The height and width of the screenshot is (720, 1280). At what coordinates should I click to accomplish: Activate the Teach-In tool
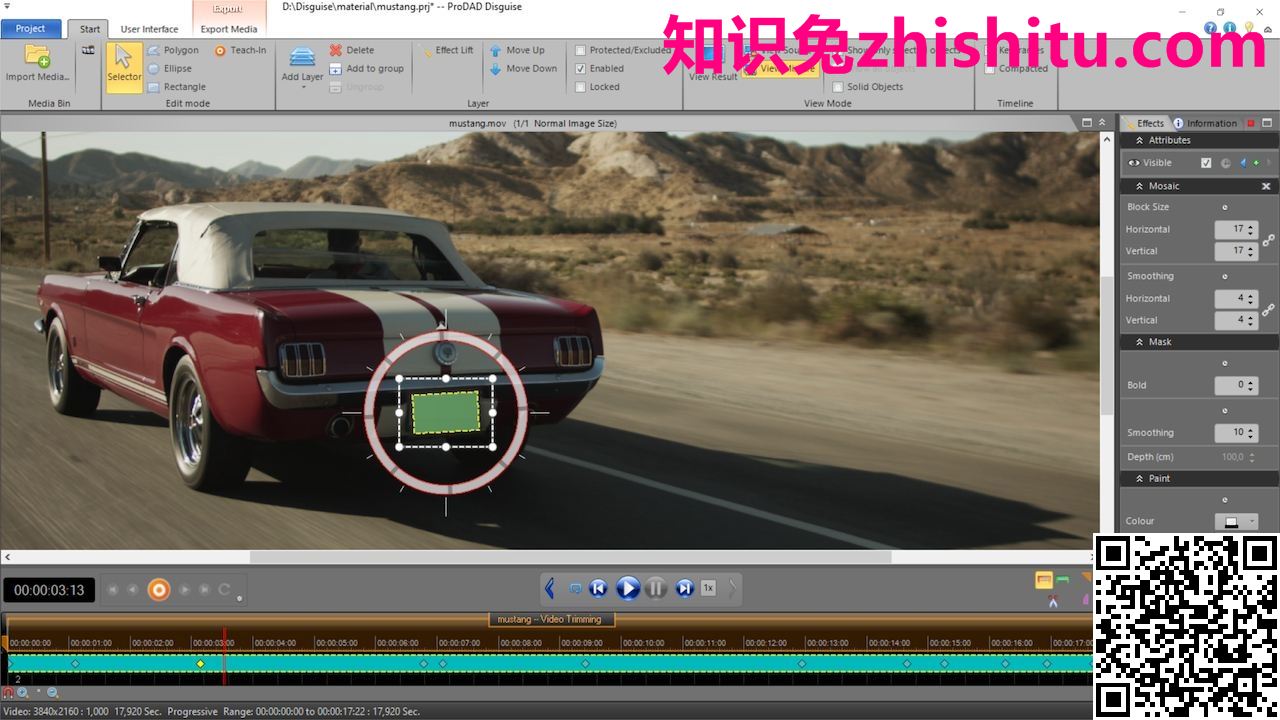tap(240, 50)
